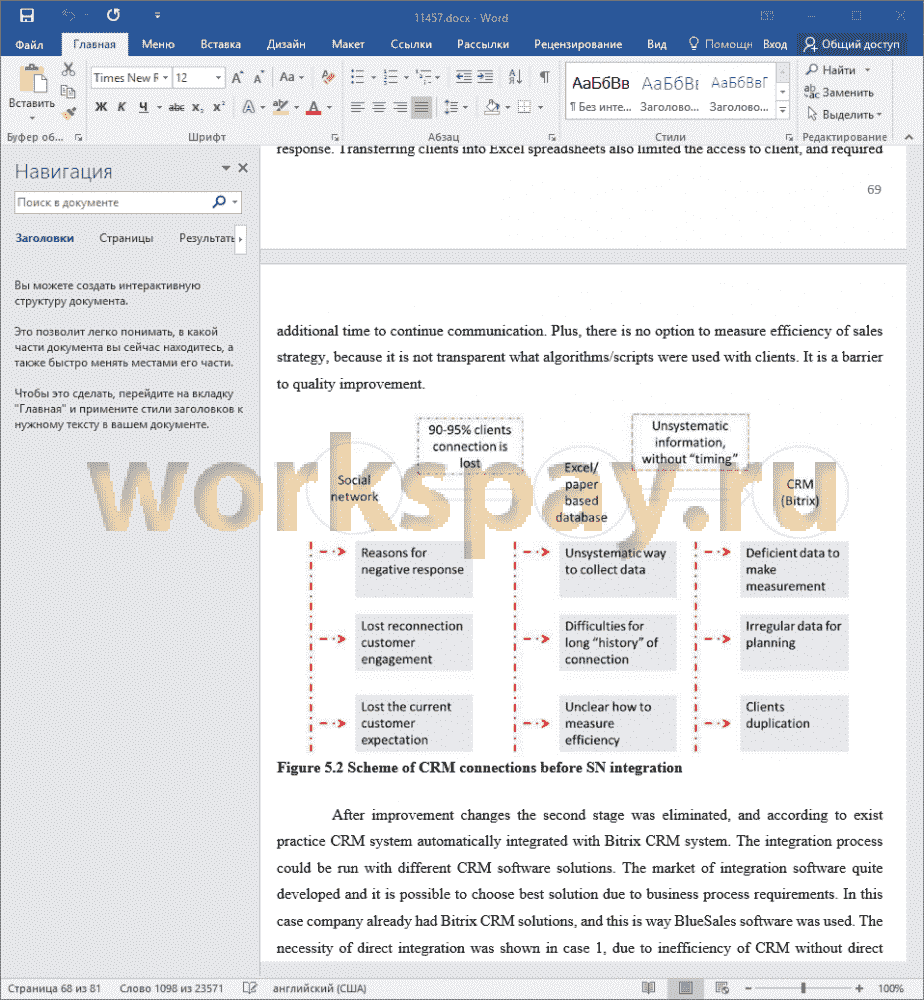Adjust the zoom slider in the status bar

tap(803, 987)
